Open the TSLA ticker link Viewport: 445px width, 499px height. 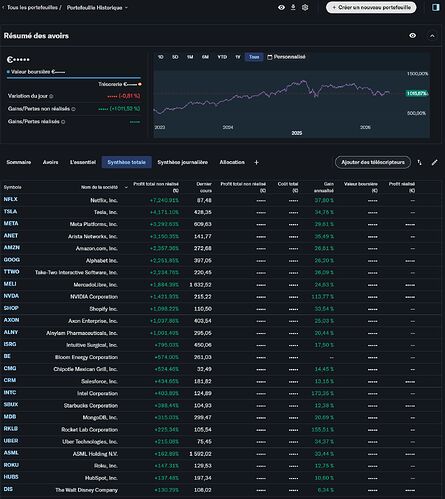coord(10,212)
